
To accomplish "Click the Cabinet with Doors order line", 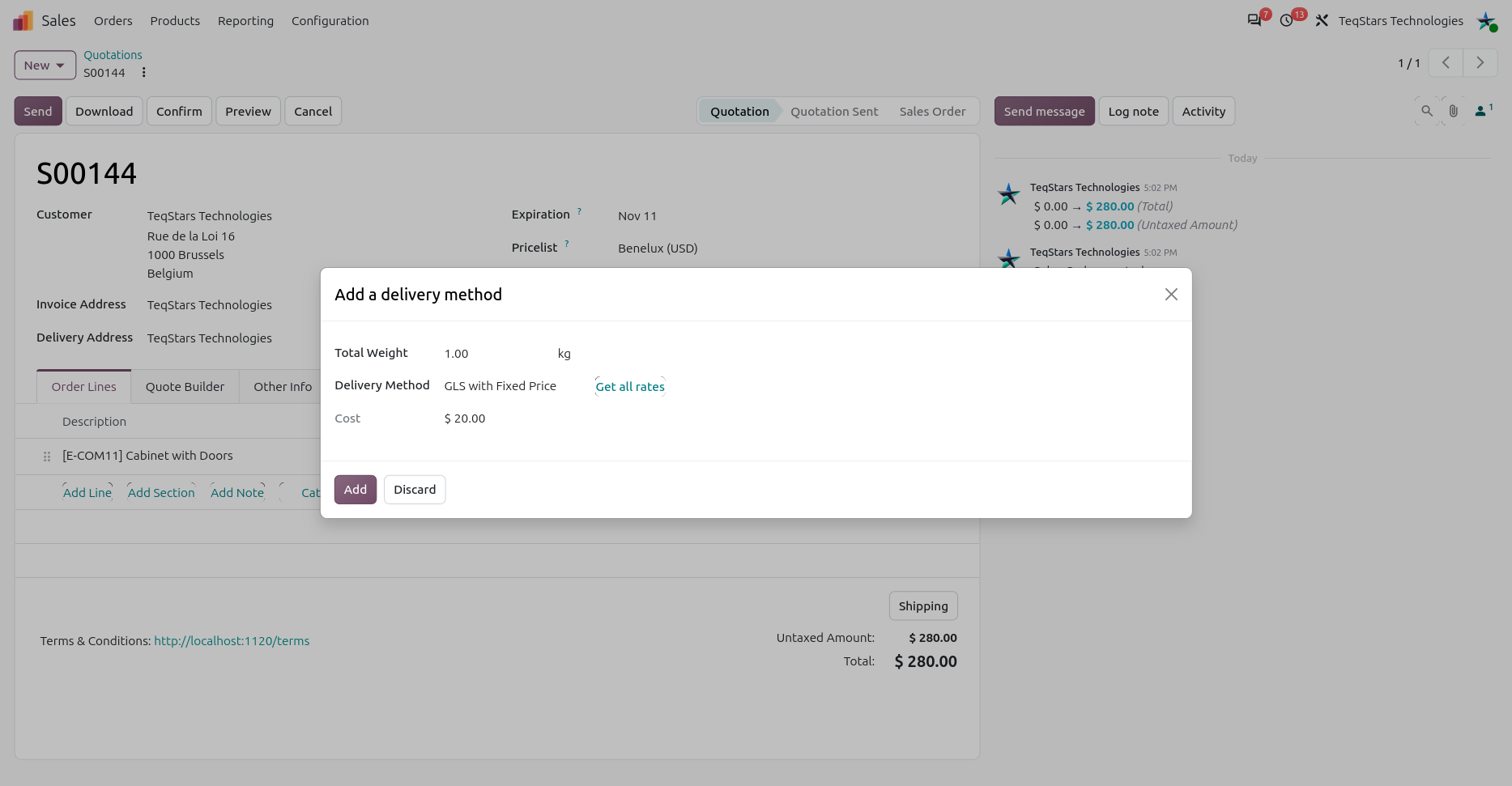I will point(147,456).
